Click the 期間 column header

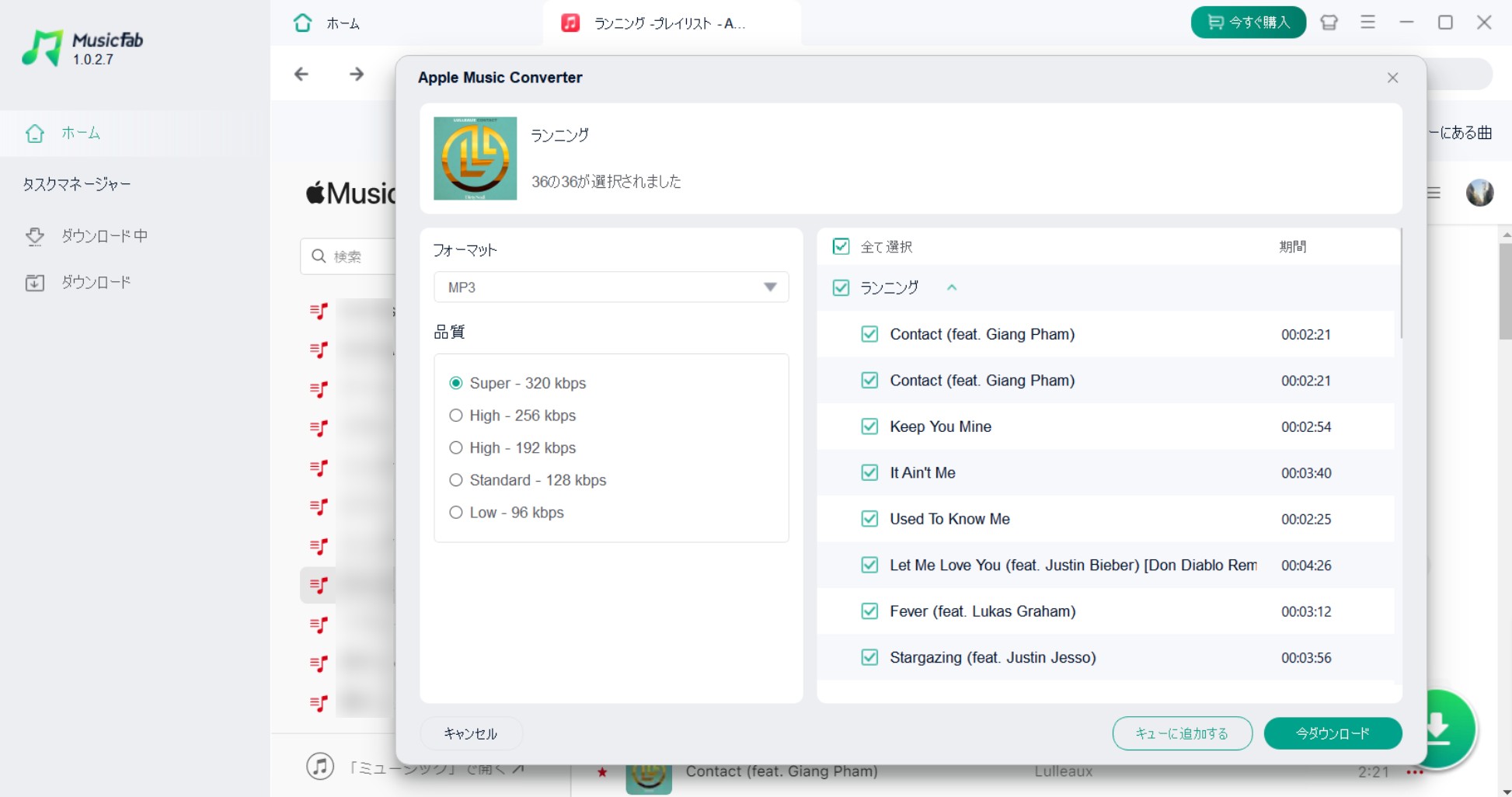point(1293,247)
